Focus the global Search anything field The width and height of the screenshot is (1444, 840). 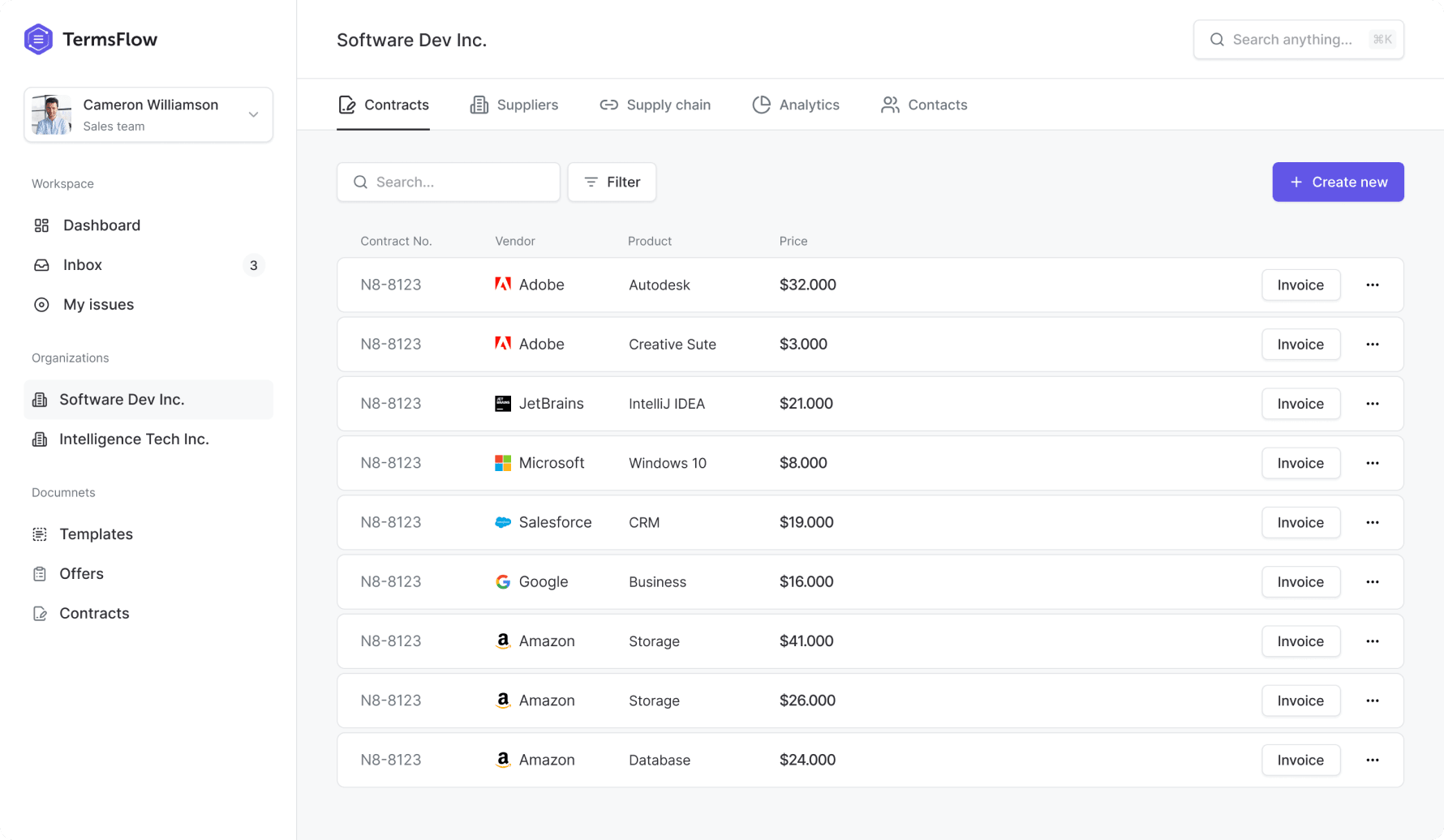point(1299,40)
